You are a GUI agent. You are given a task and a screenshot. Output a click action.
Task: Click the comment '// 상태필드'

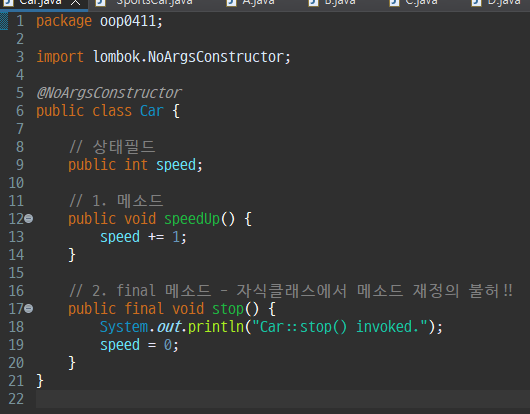(112, 147)
